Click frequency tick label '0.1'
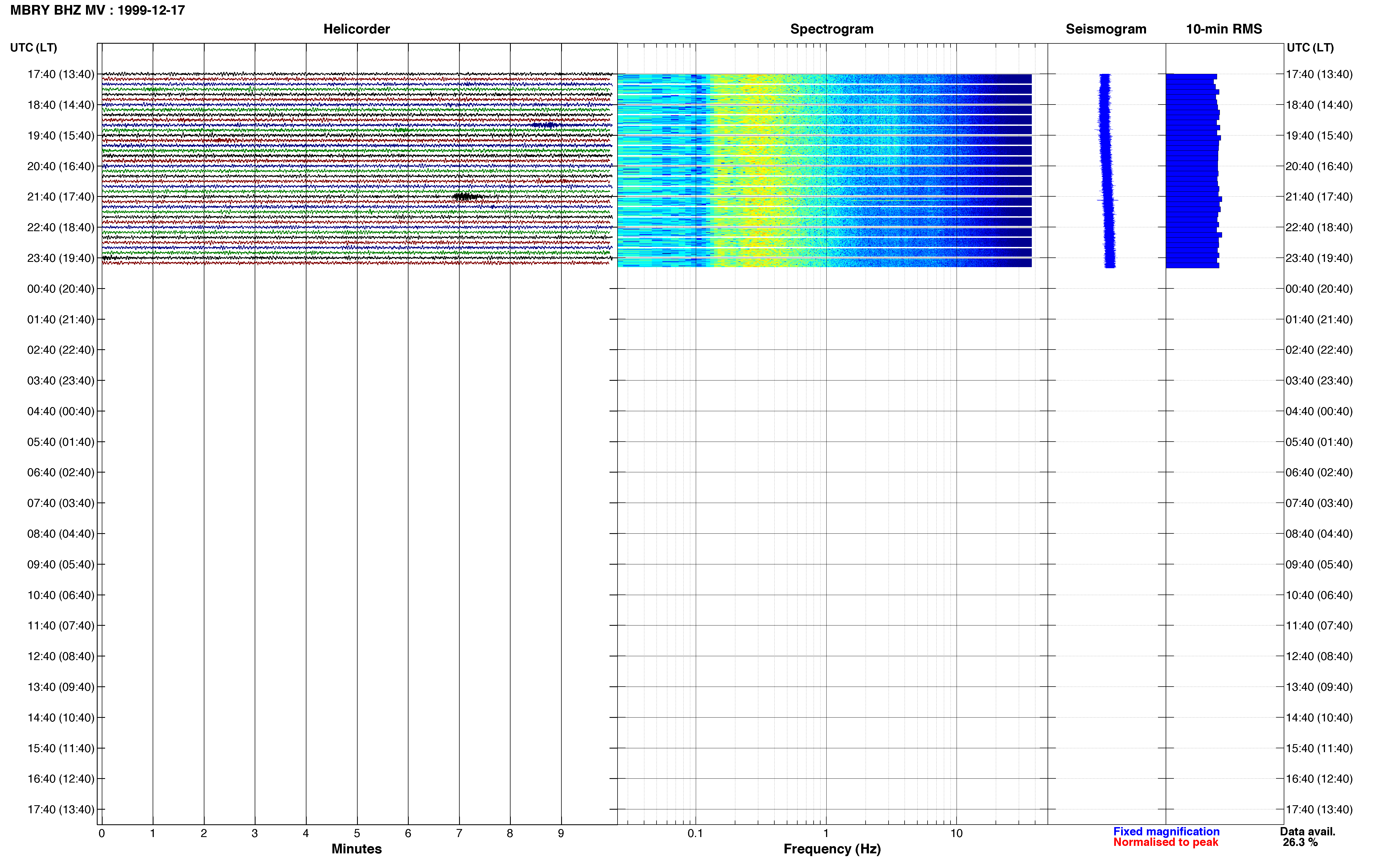1388x868 pixels. click(695, 833)
